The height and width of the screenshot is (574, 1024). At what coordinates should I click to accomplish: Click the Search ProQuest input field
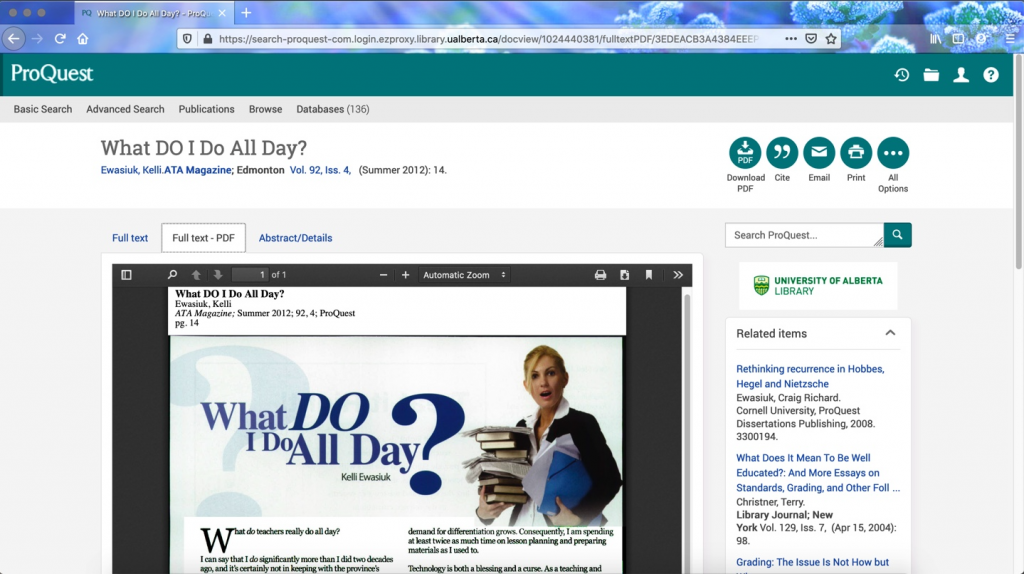tap(805, 235)
